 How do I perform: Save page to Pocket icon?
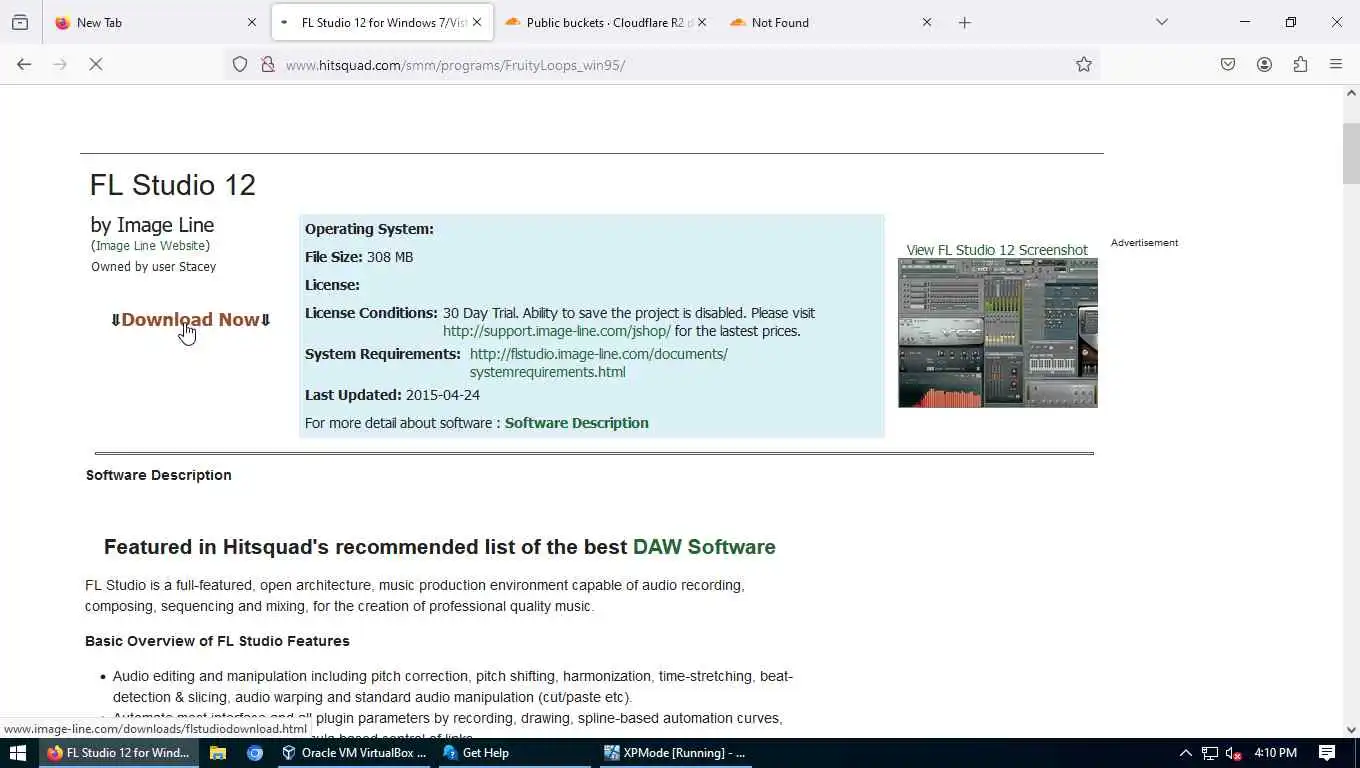point(1228,64)
